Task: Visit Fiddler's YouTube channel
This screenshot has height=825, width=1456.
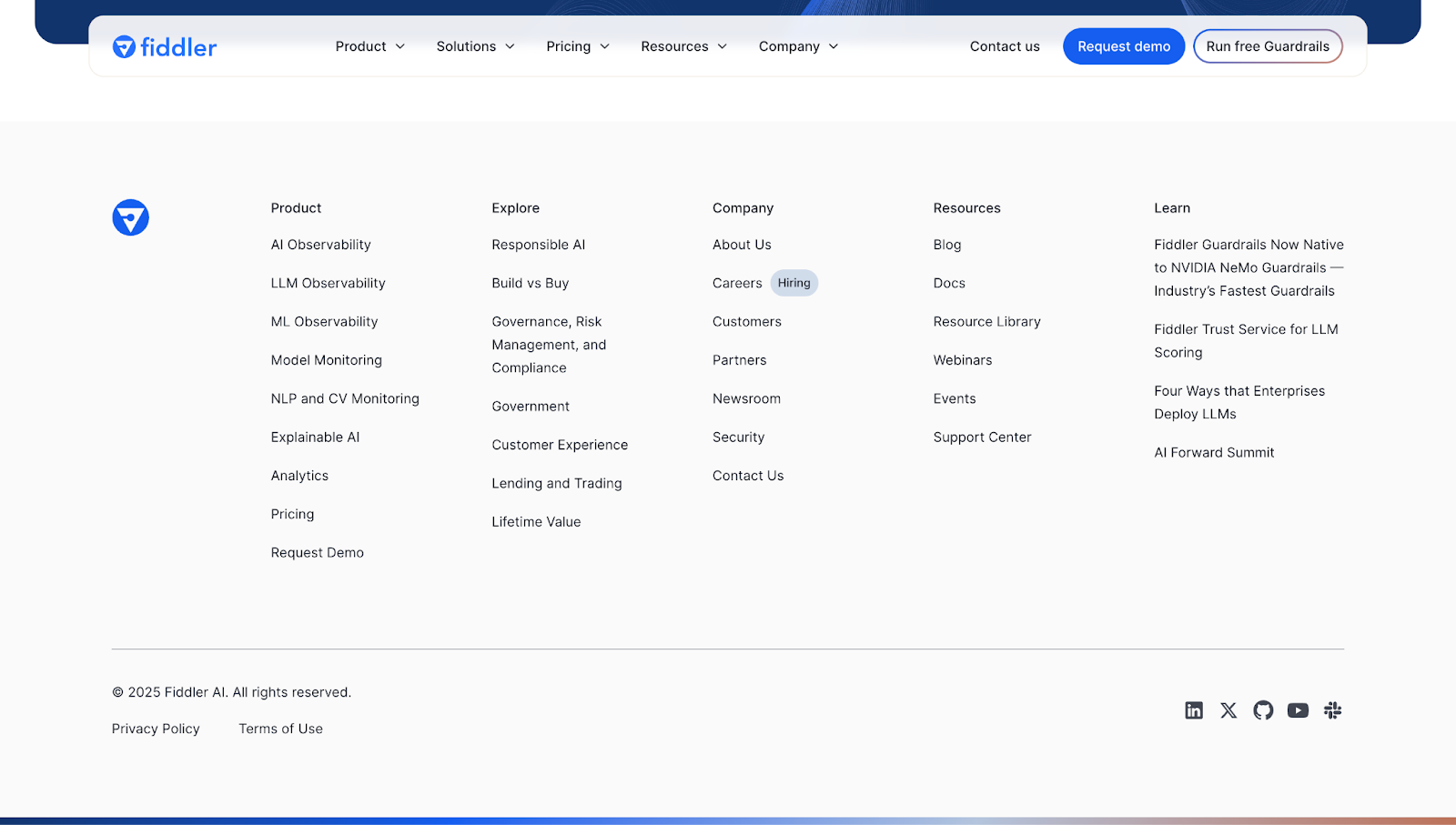Action: coord(1297,710)
